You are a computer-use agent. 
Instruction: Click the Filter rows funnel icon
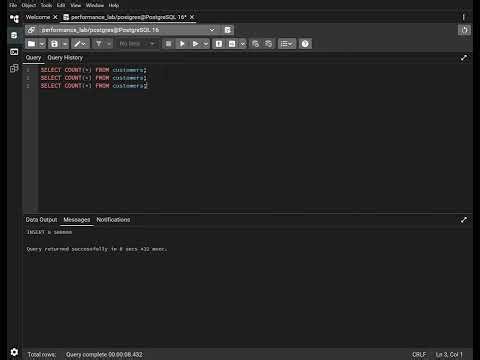pyautogui.click(x=99, y=44)
